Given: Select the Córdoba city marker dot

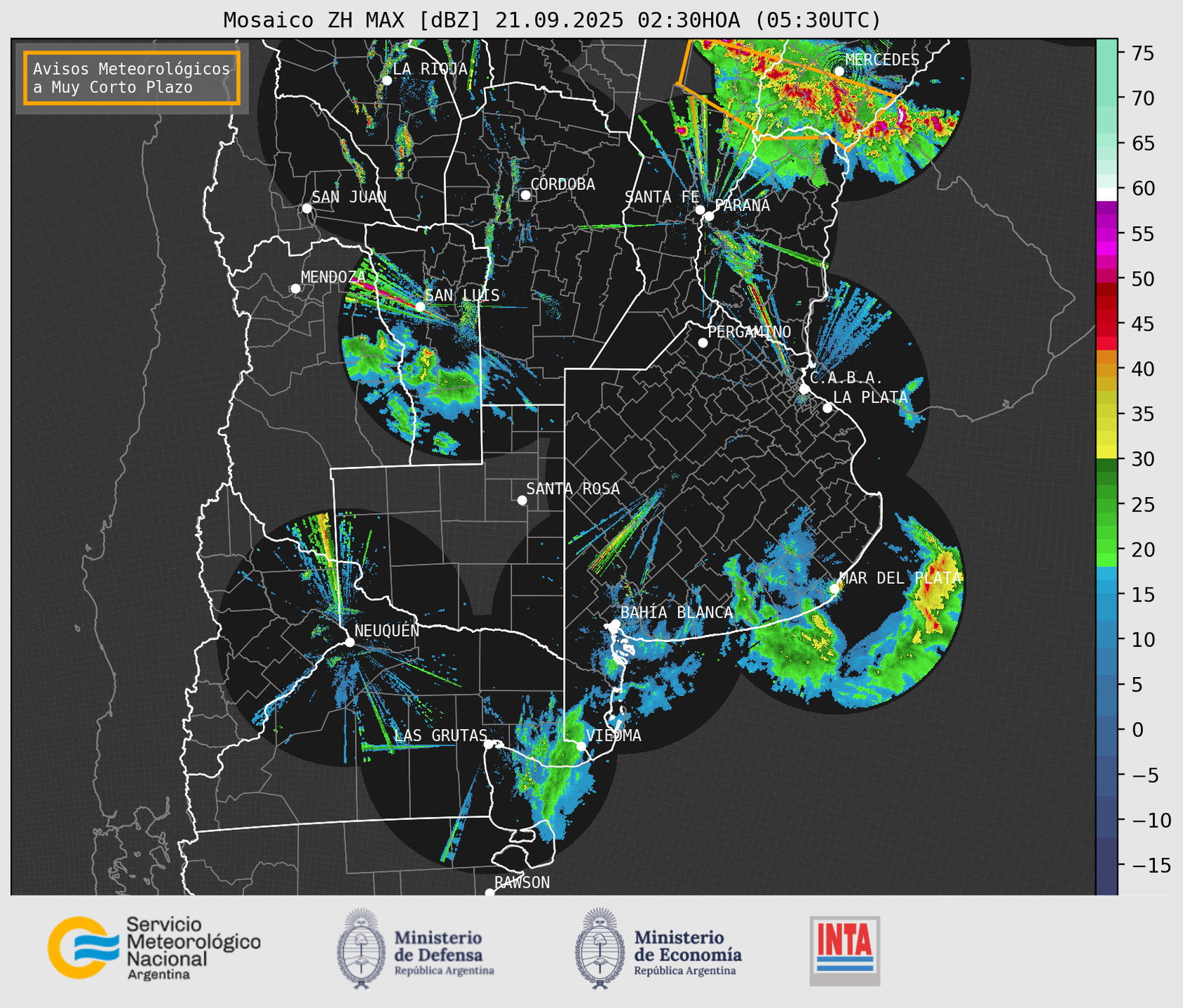Looking at the screenshot, I should 525,195.
